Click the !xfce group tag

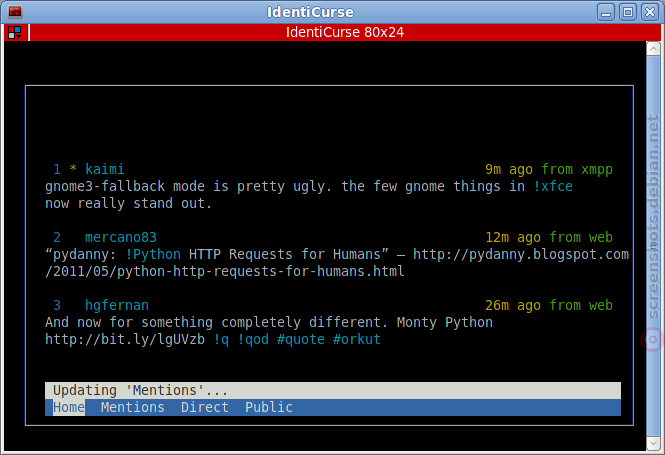click(553, 187)
